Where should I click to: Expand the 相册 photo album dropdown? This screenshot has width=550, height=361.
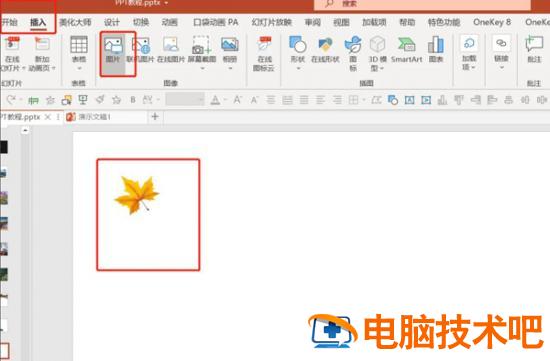click(x=230, y=68)
